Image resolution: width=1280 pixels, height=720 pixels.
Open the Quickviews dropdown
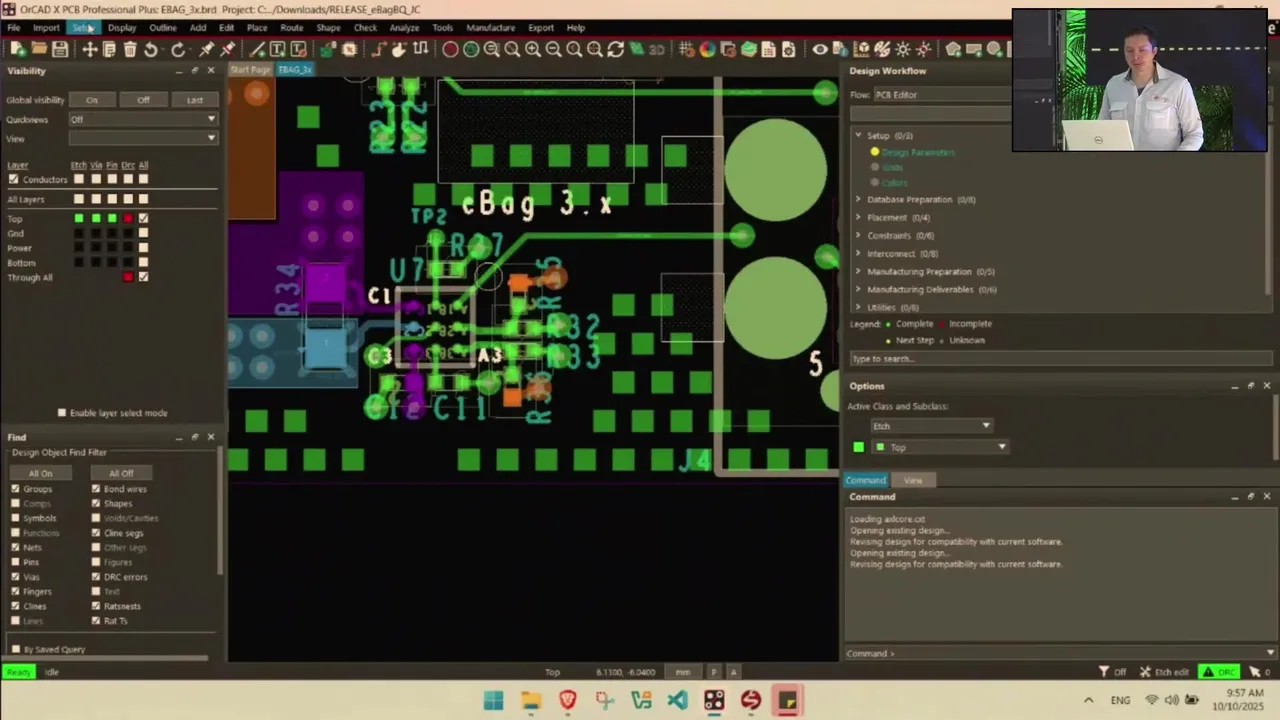tap(142, 119)
